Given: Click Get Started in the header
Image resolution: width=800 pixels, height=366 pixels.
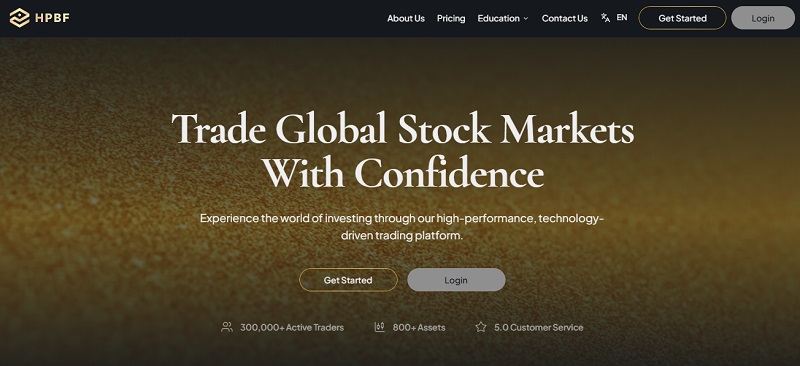Looking at the screenshot, I should [682, 18].
